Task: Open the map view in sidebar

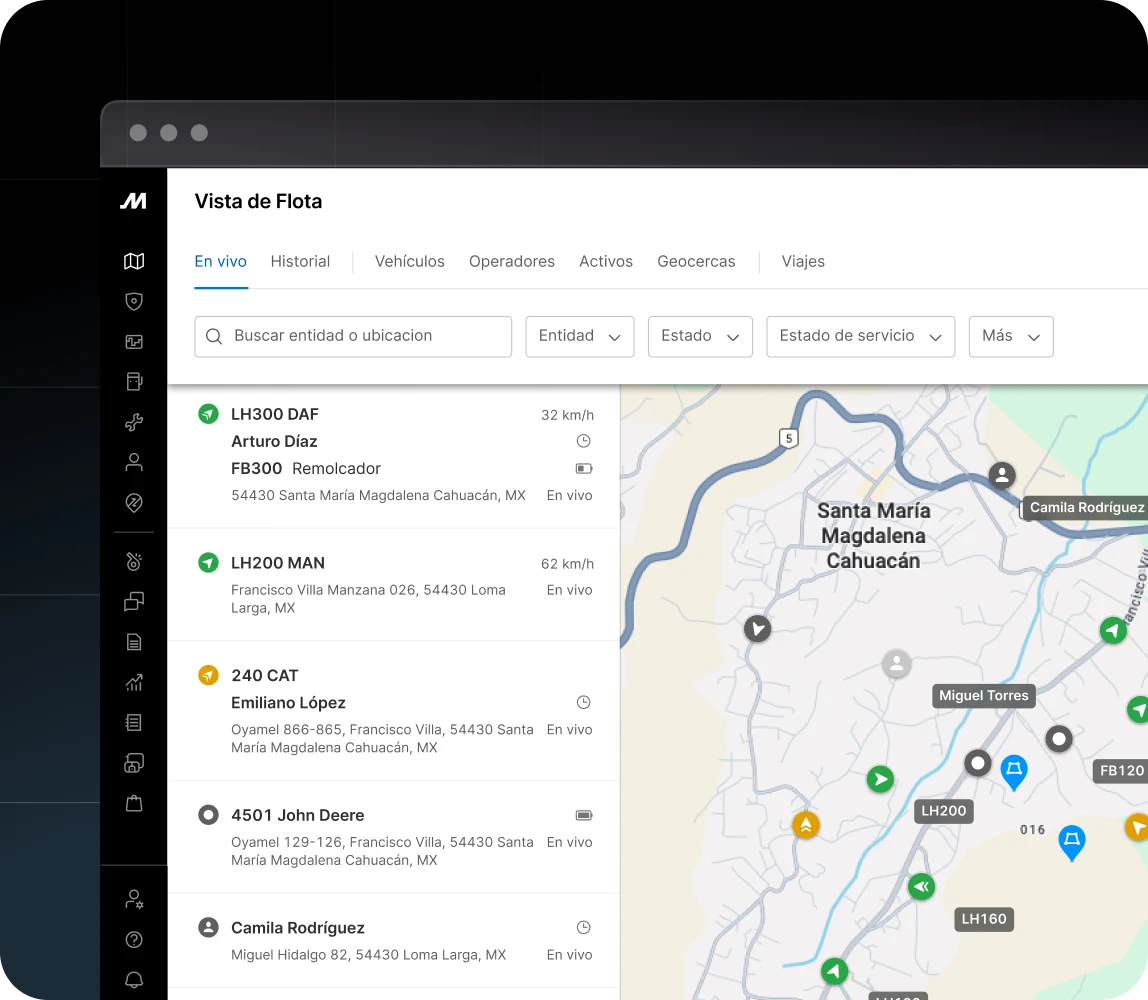Action: point(134,261)
